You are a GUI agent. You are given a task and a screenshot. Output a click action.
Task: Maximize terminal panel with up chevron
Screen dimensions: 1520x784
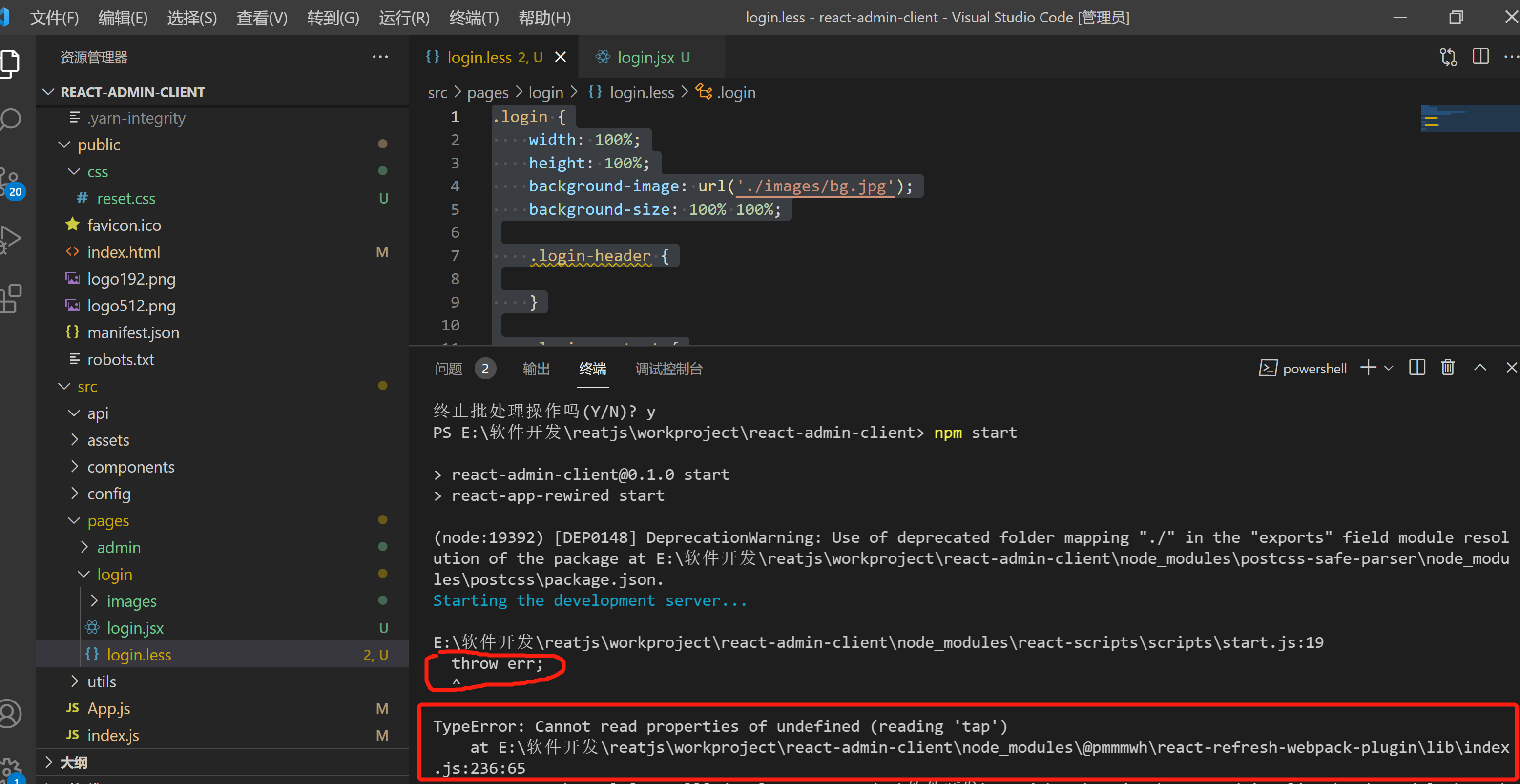pos(1480,368)
